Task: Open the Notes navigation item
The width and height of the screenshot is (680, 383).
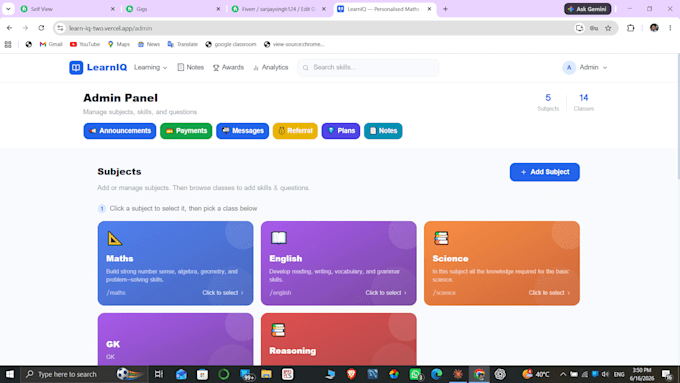Action: [x=190, y=68]
